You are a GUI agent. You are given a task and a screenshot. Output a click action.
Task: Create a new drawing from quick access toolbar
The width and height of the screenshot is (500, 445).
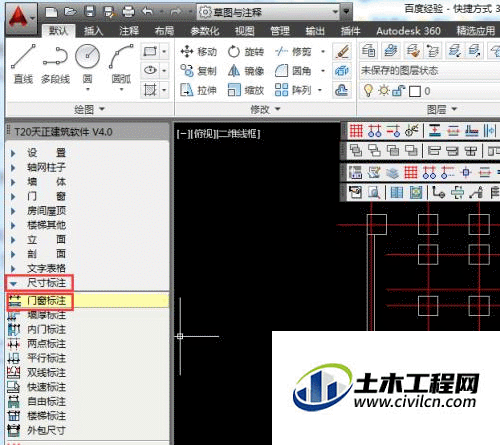(52, 12)
